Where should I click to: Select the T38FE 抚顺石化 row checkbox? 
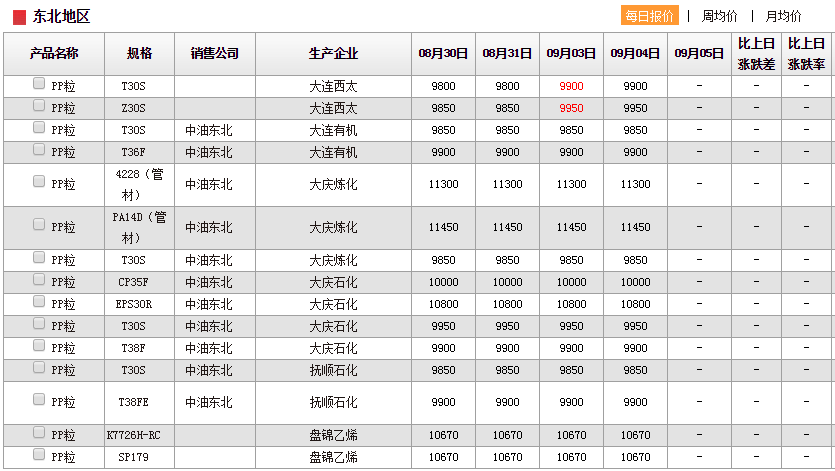[x=38, y=400]
